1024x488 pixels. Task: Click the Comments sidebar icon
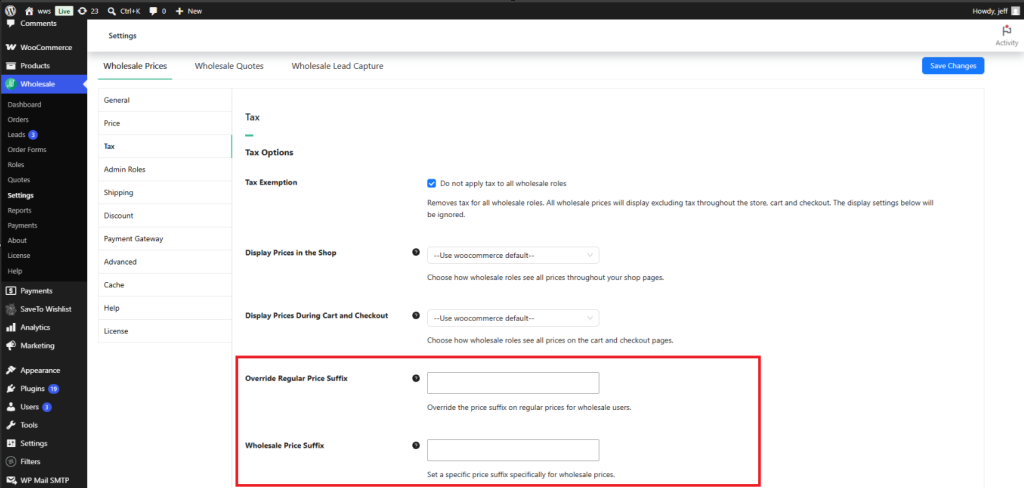[10, 24]
